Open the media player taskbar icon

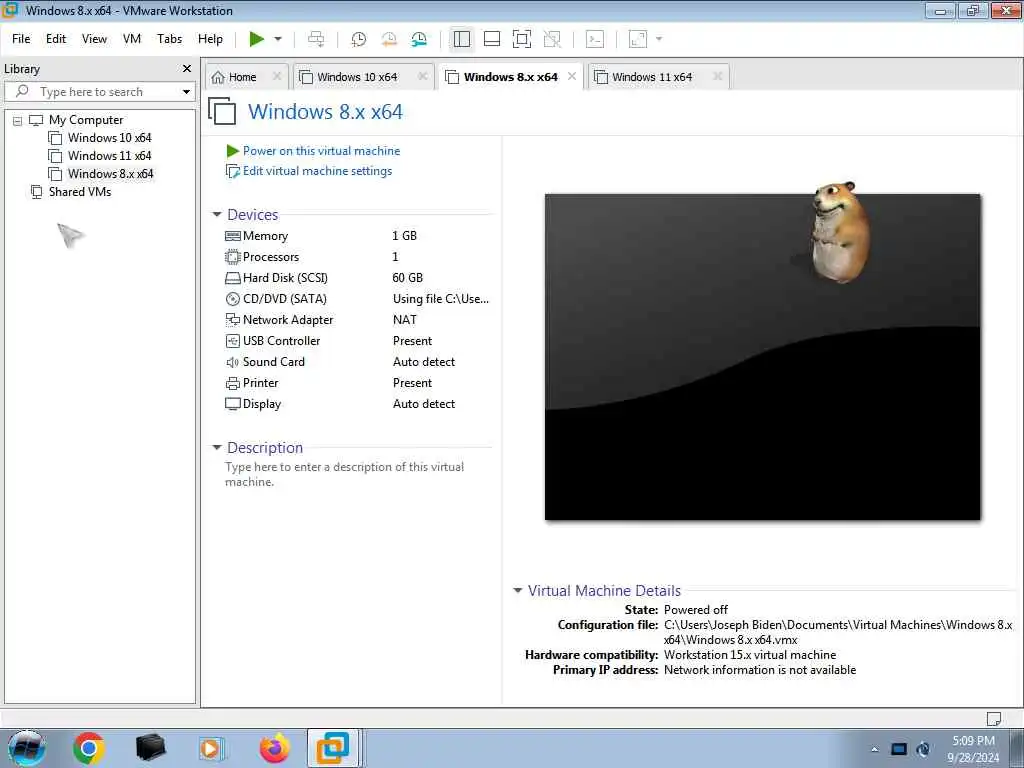(x=211, y=748)
